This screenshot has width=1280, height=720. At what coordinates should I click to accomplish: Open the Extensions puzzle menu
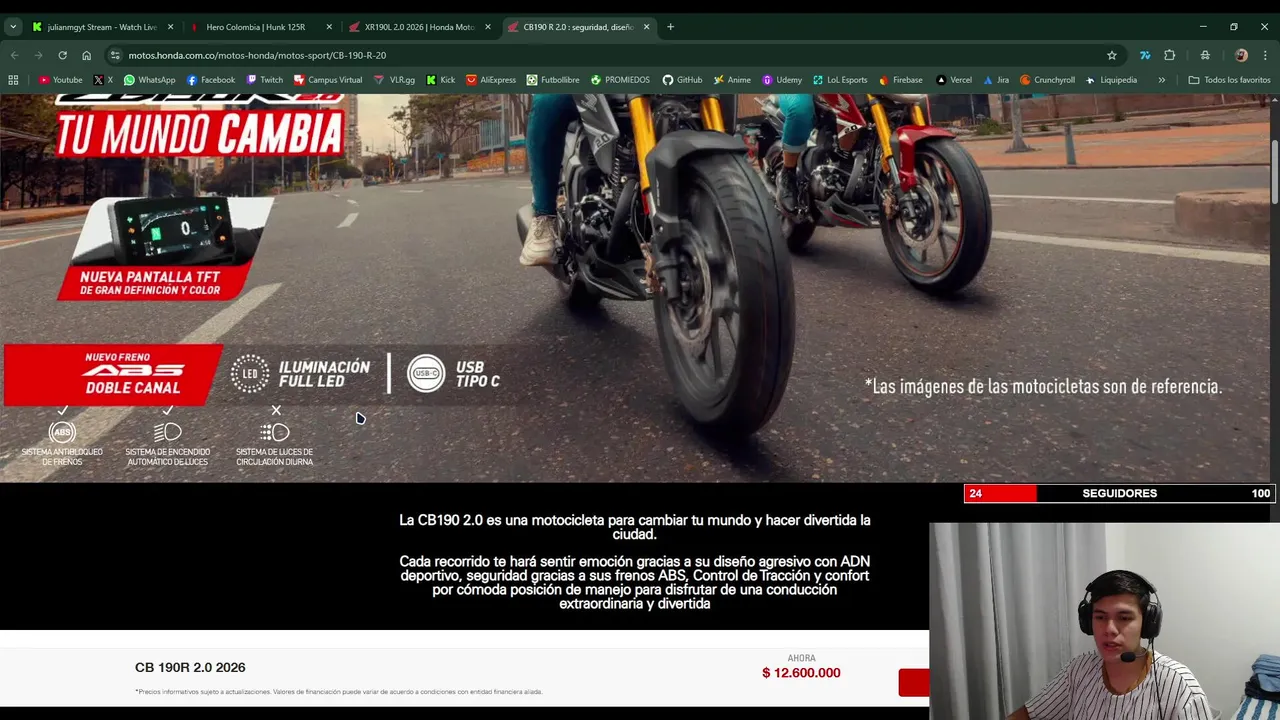(x=1170, y=55)
